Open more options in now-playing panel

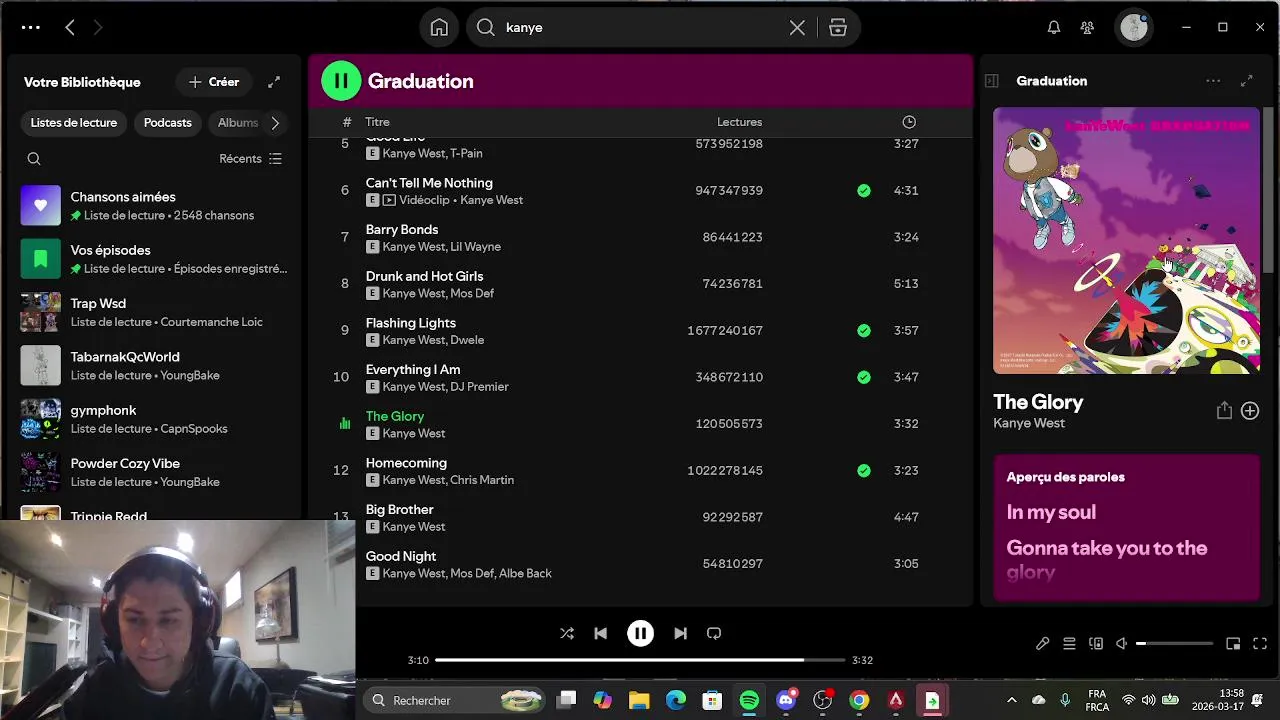1213,81
